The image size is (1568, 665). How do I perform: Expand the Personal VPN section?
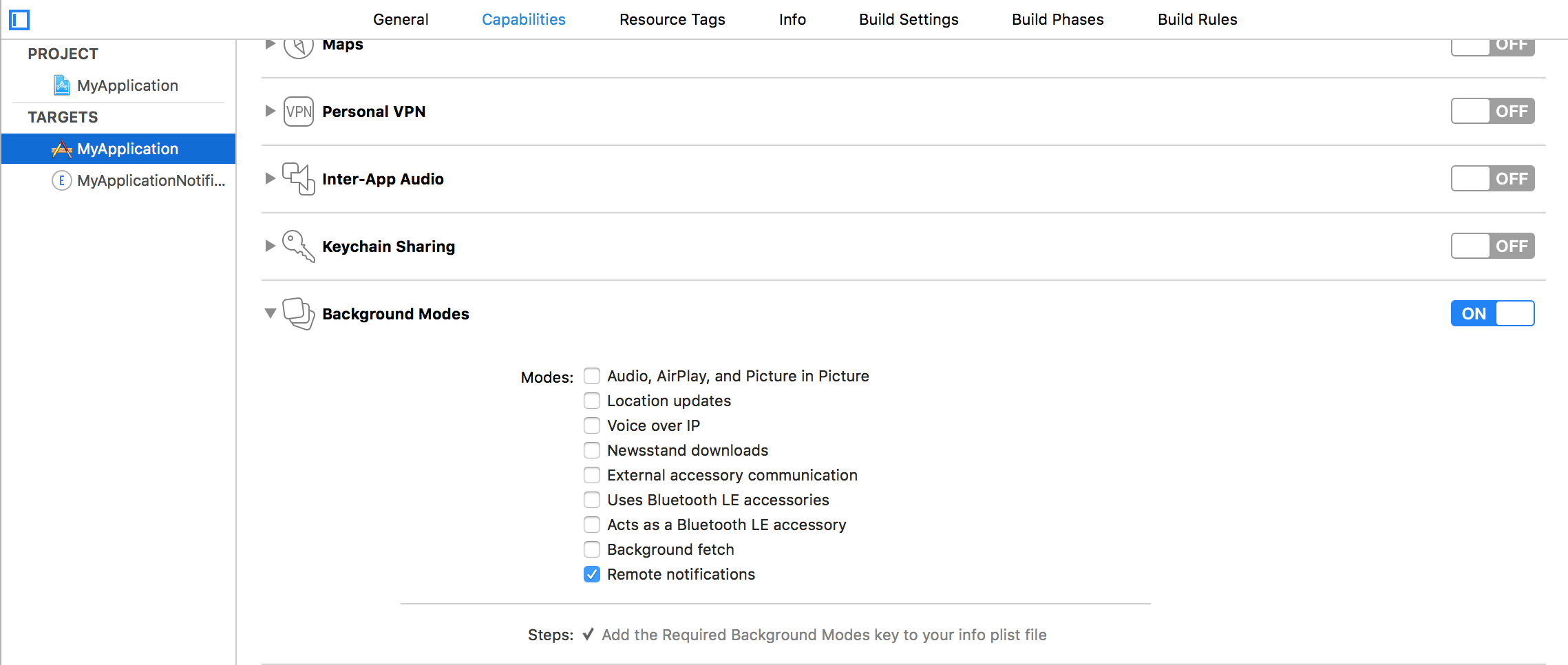click(271, 112)
